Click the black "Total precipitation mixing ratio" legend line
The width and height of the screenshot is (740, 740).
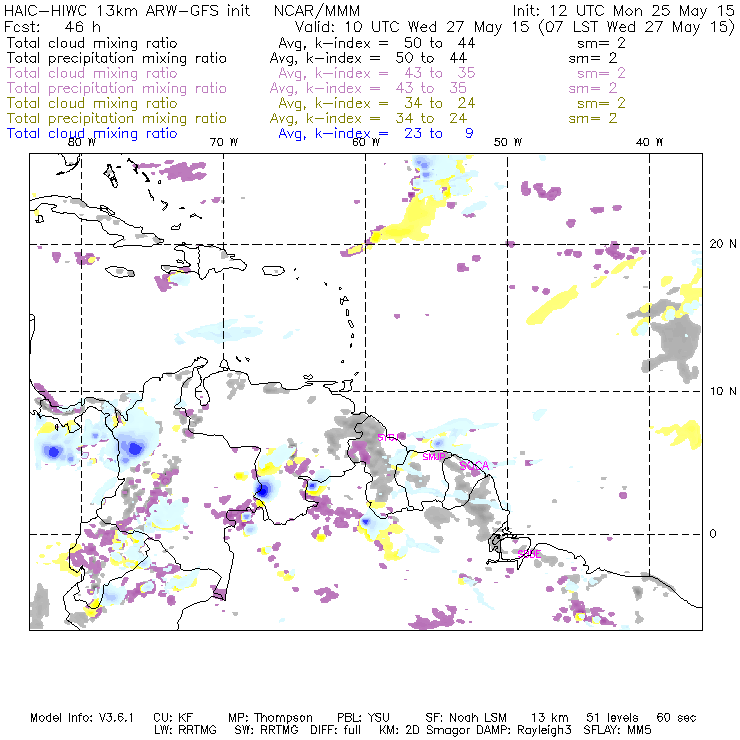[x=117, y=58]
